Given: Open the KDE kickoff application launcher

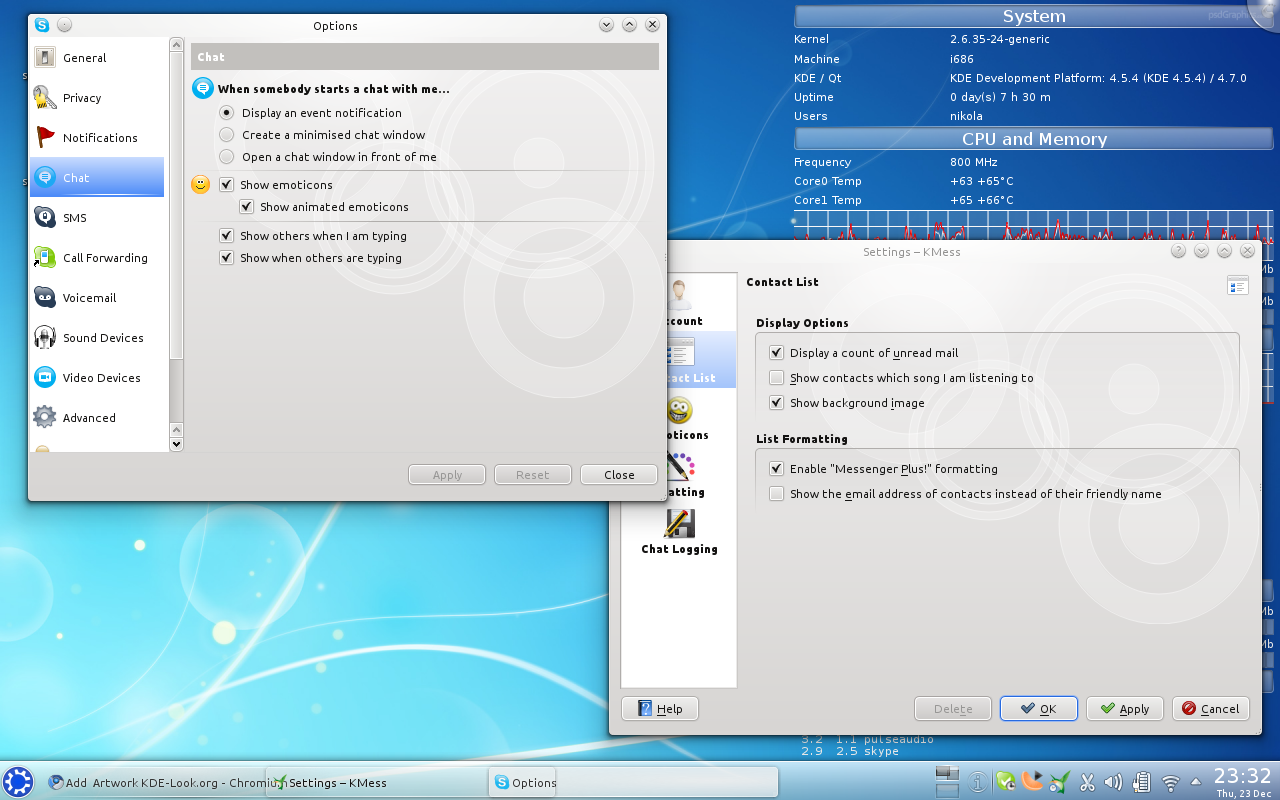Looking at the screenshot, I should click(x=18, y=782).
